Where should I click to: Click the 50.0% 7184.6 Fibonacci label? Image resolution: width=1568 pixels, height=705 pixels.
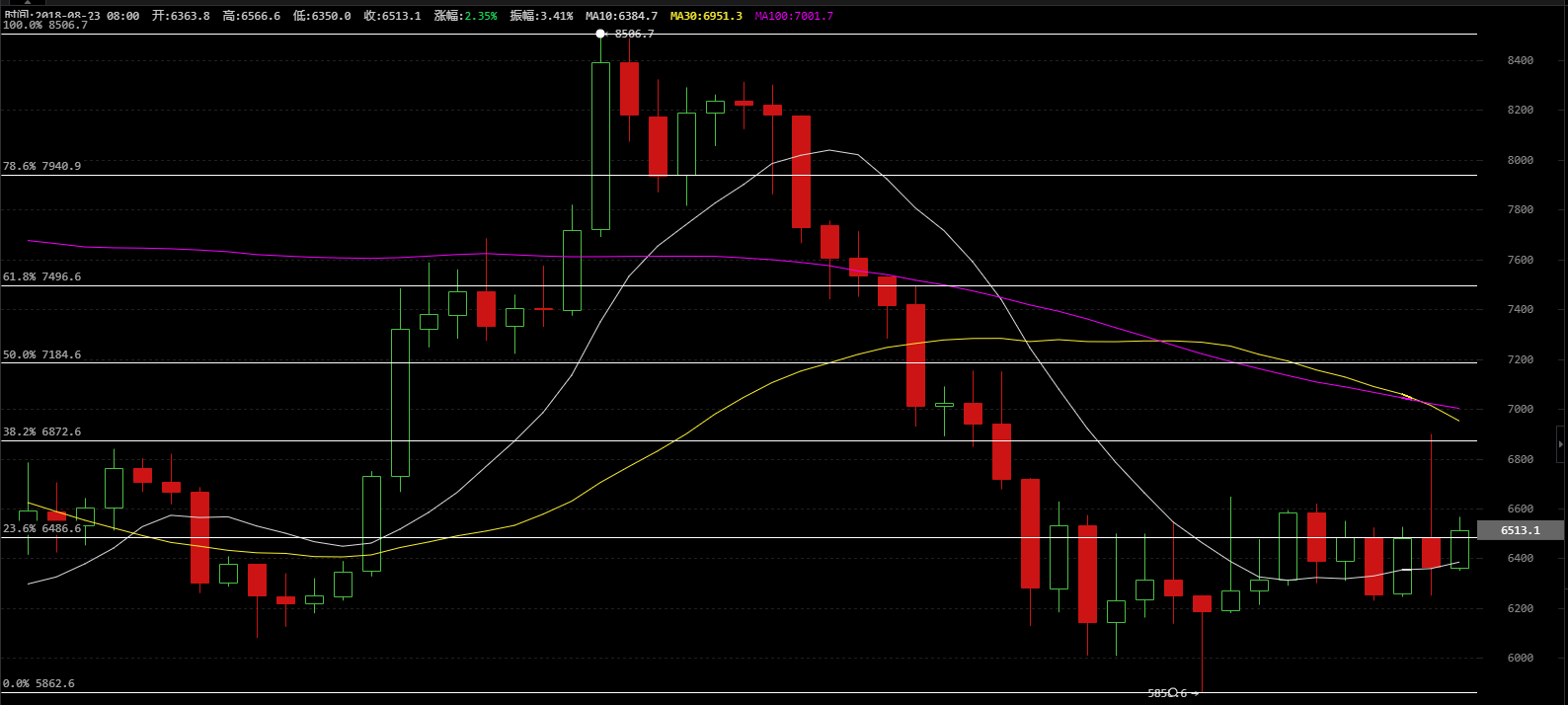(x=41, y=354)
